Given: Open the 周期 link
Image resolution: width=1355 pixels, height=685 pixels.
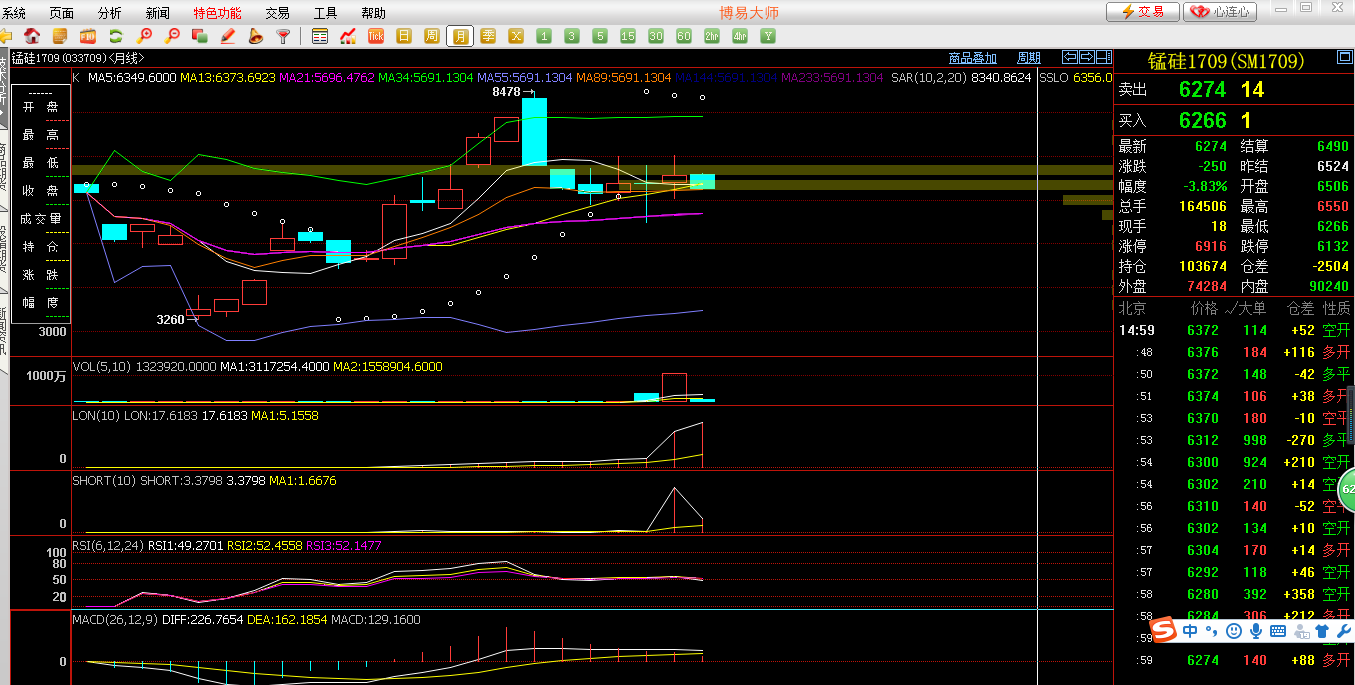Looking at the screenshot, I should (1029, 58).
